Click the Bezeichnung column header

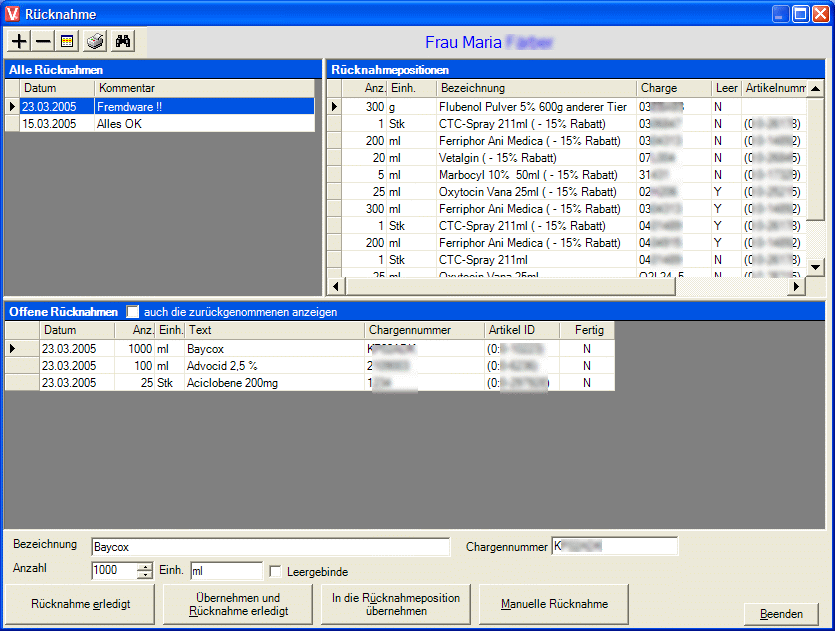coord(536,88)
